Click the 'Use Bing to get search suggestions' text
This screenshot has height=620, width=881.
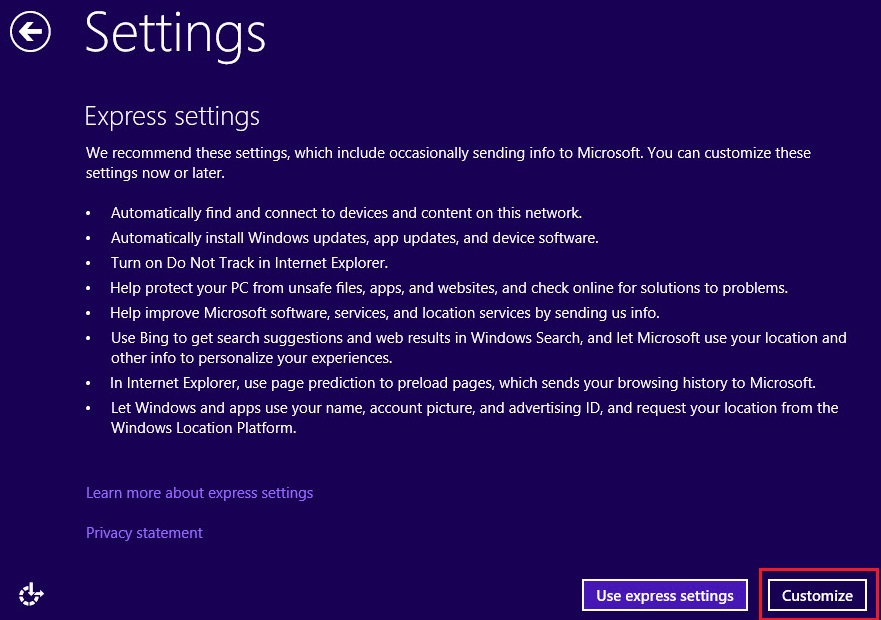pyautogui.click(x=478, y=347)
